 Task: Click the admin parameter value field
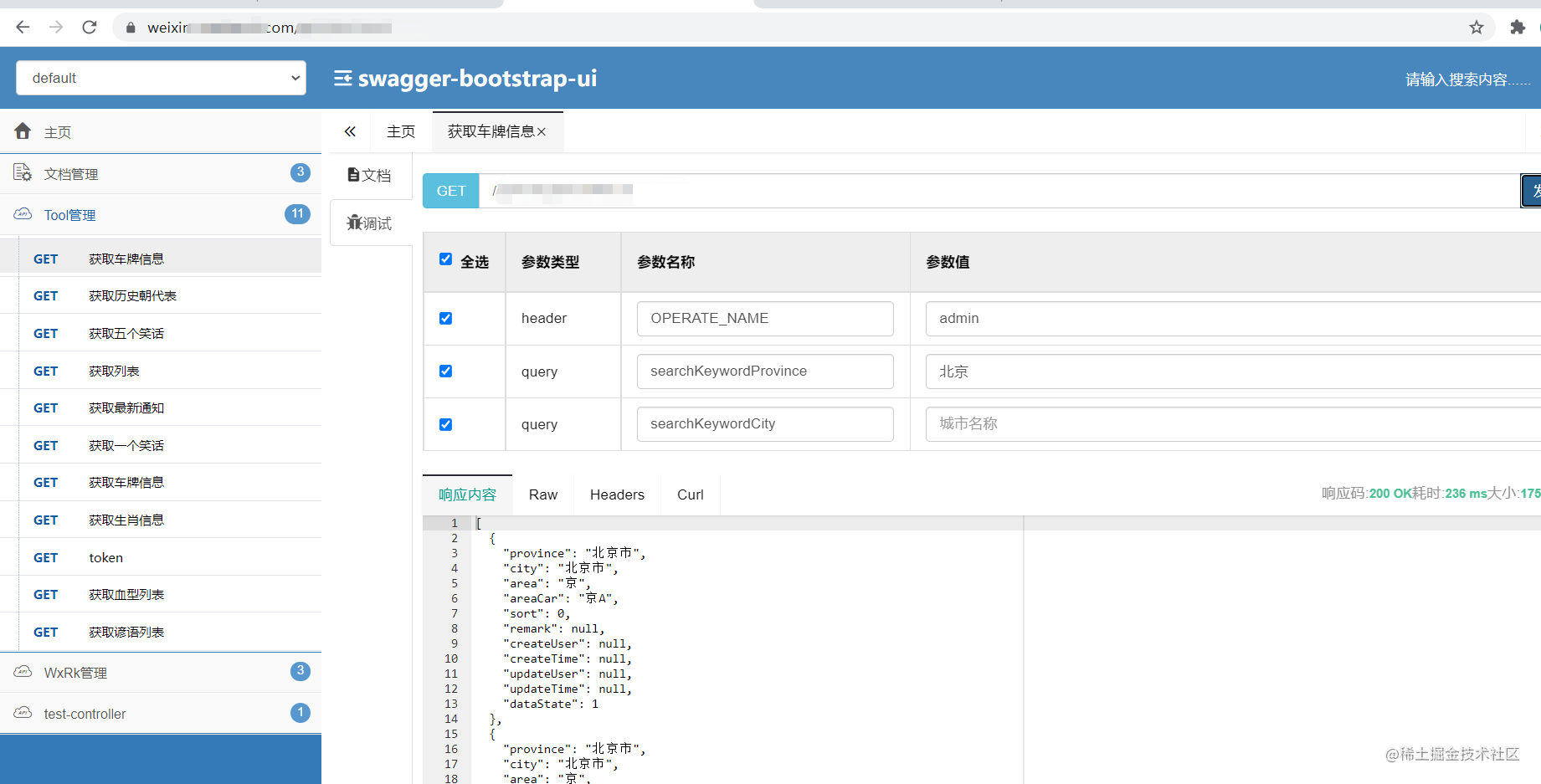click(1233, 318)
